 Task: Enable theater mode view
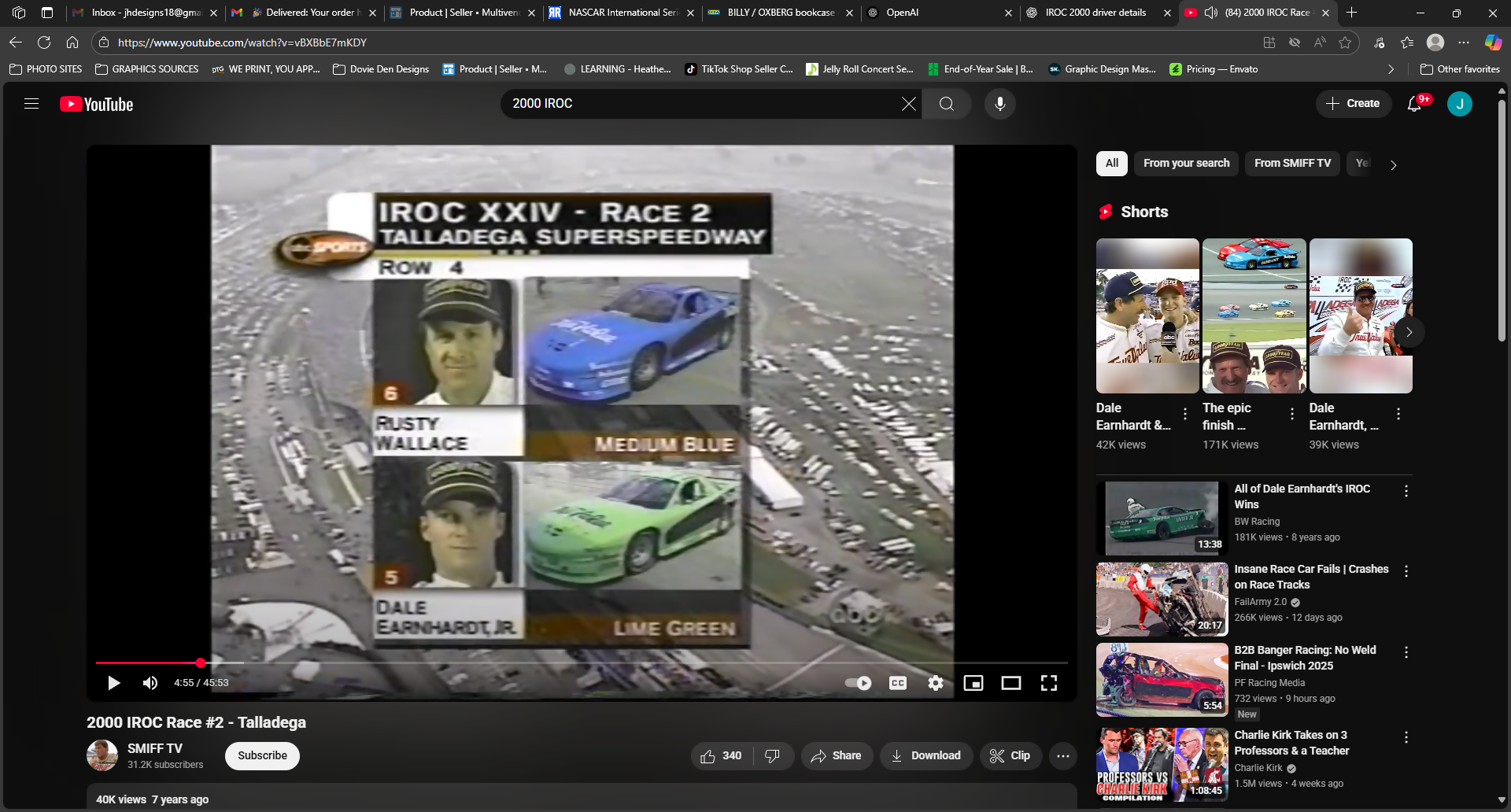[x=1011, y=683]
